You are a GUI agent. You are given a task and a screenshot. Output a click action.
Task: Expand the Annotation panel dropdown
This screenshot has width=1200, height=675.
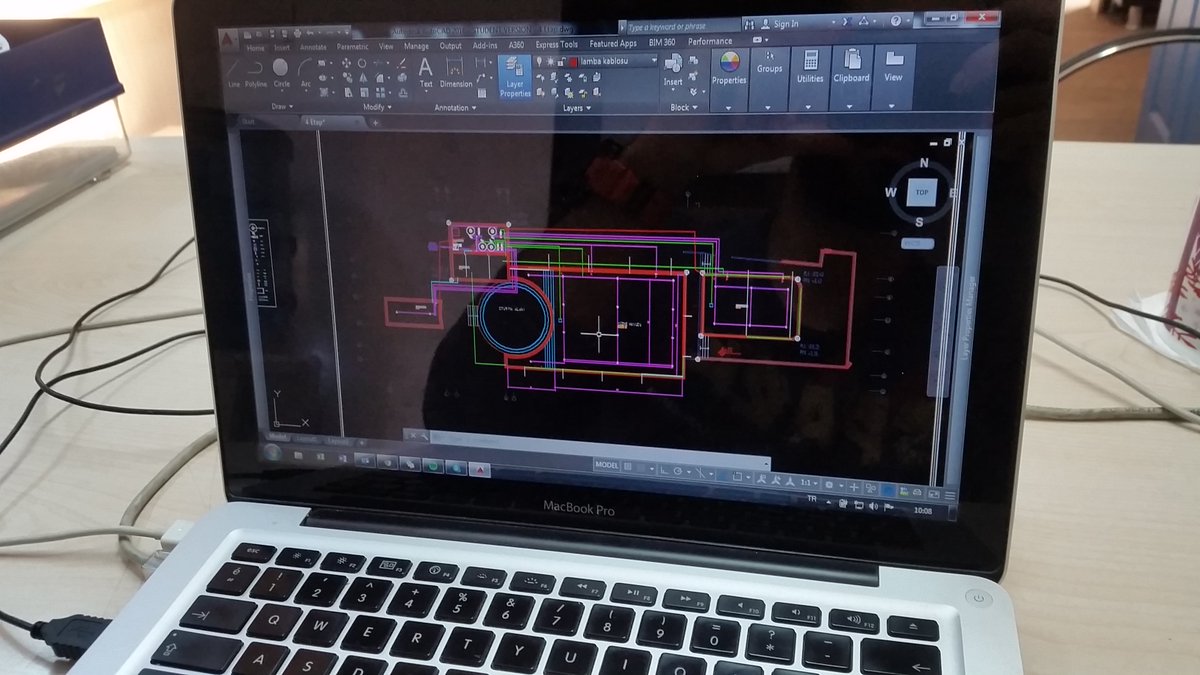[457, 108]
